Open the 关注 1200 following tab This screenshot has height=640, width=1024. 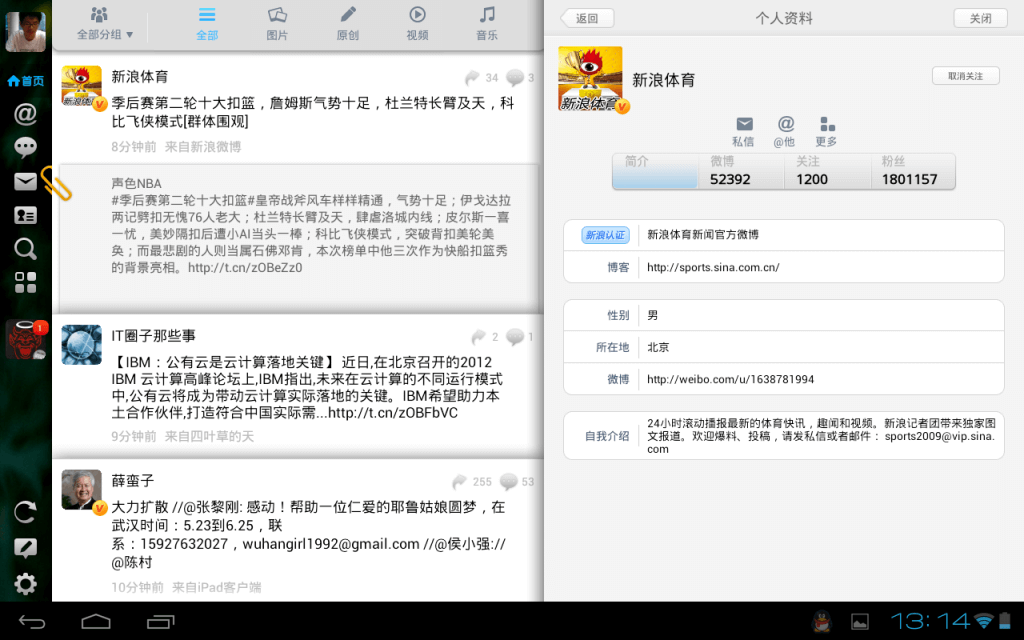coord(827,171)
